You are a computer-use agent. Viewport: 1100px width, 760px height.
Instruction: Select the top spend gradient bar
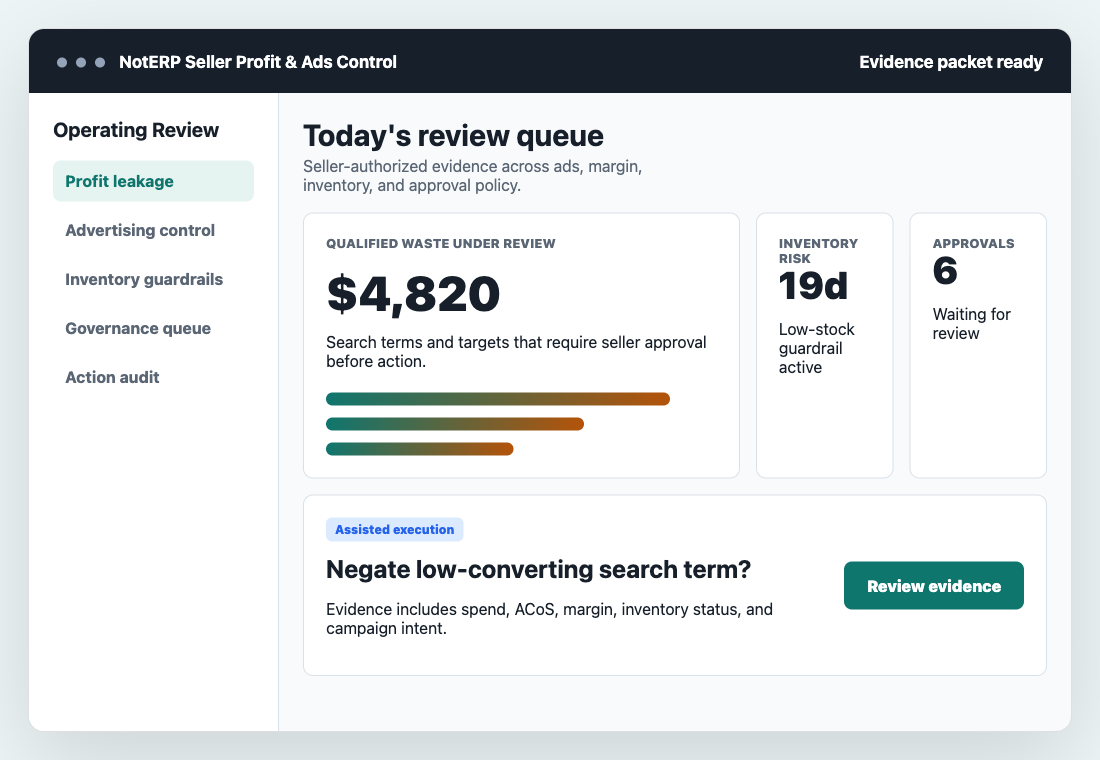click(497, 398)
